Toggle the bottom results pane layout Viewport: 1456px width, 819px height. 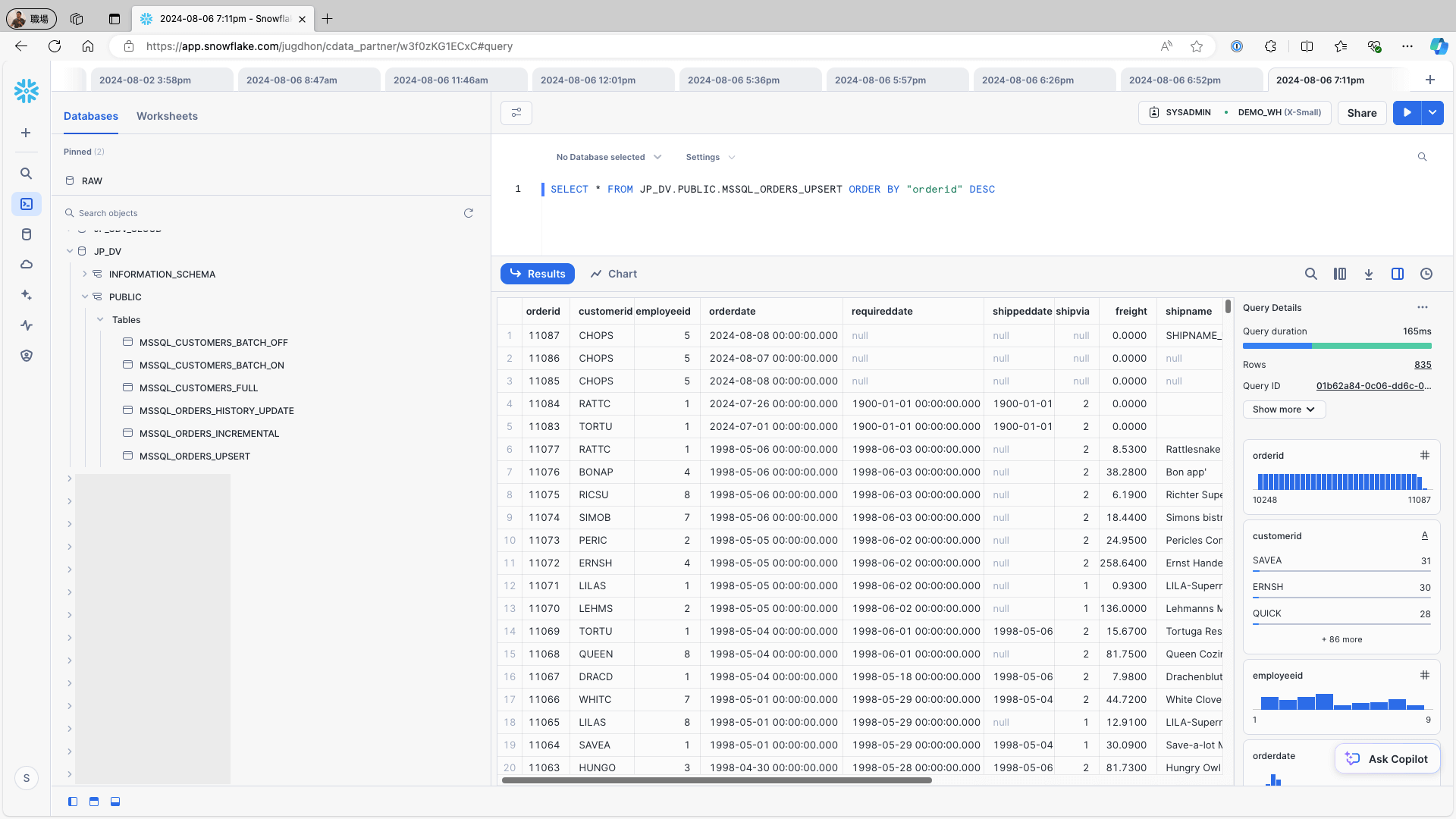coord(115,802)
